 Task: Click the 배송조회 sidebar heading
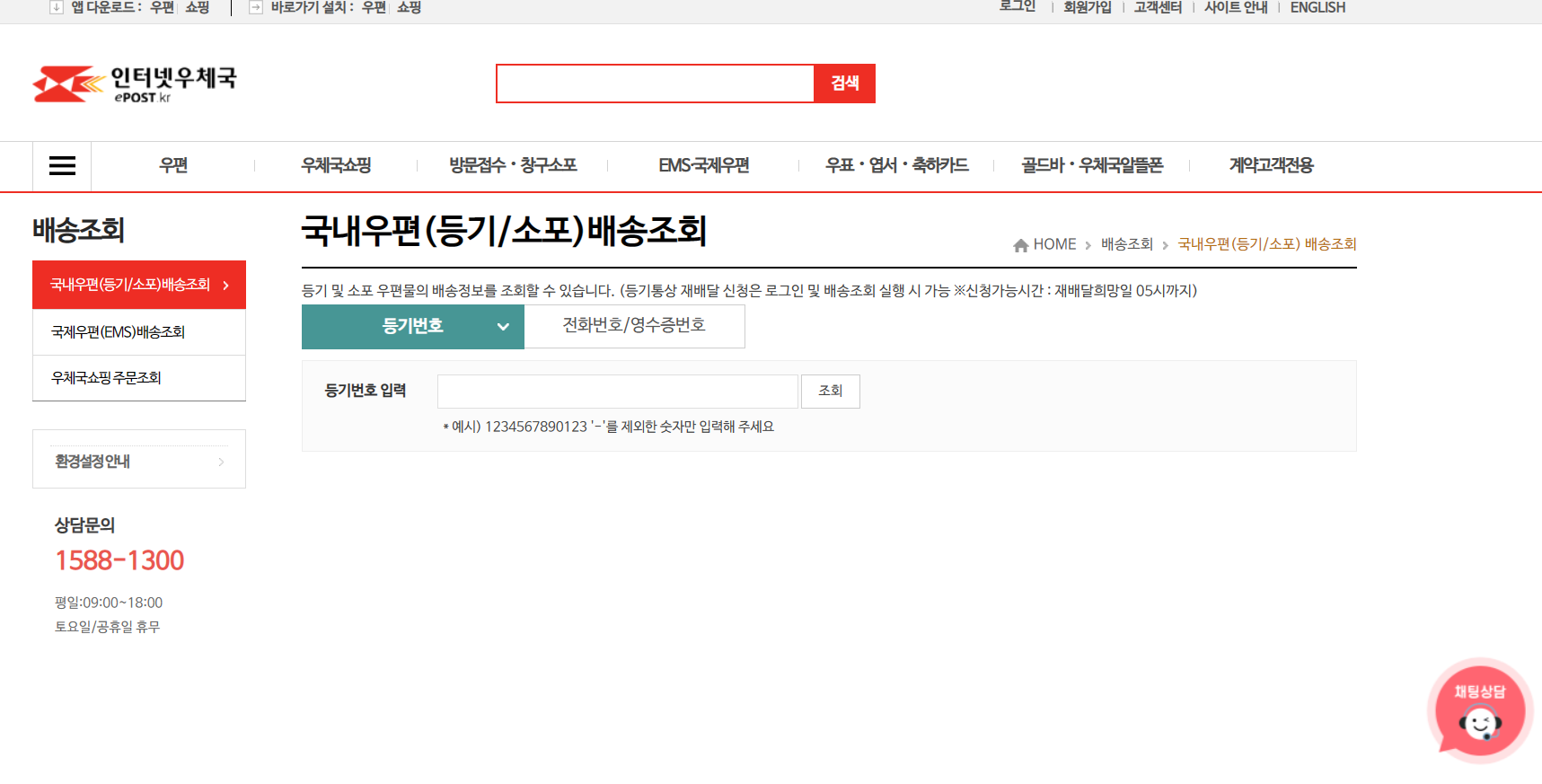[x=79, y=231]
